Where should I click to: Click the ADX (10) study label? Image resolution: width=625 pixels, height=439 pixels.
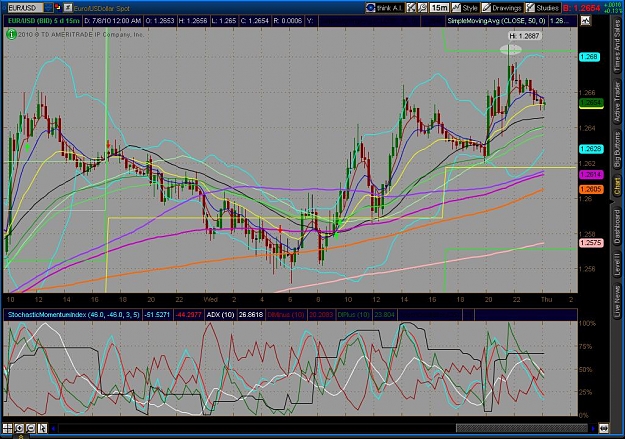220,315
